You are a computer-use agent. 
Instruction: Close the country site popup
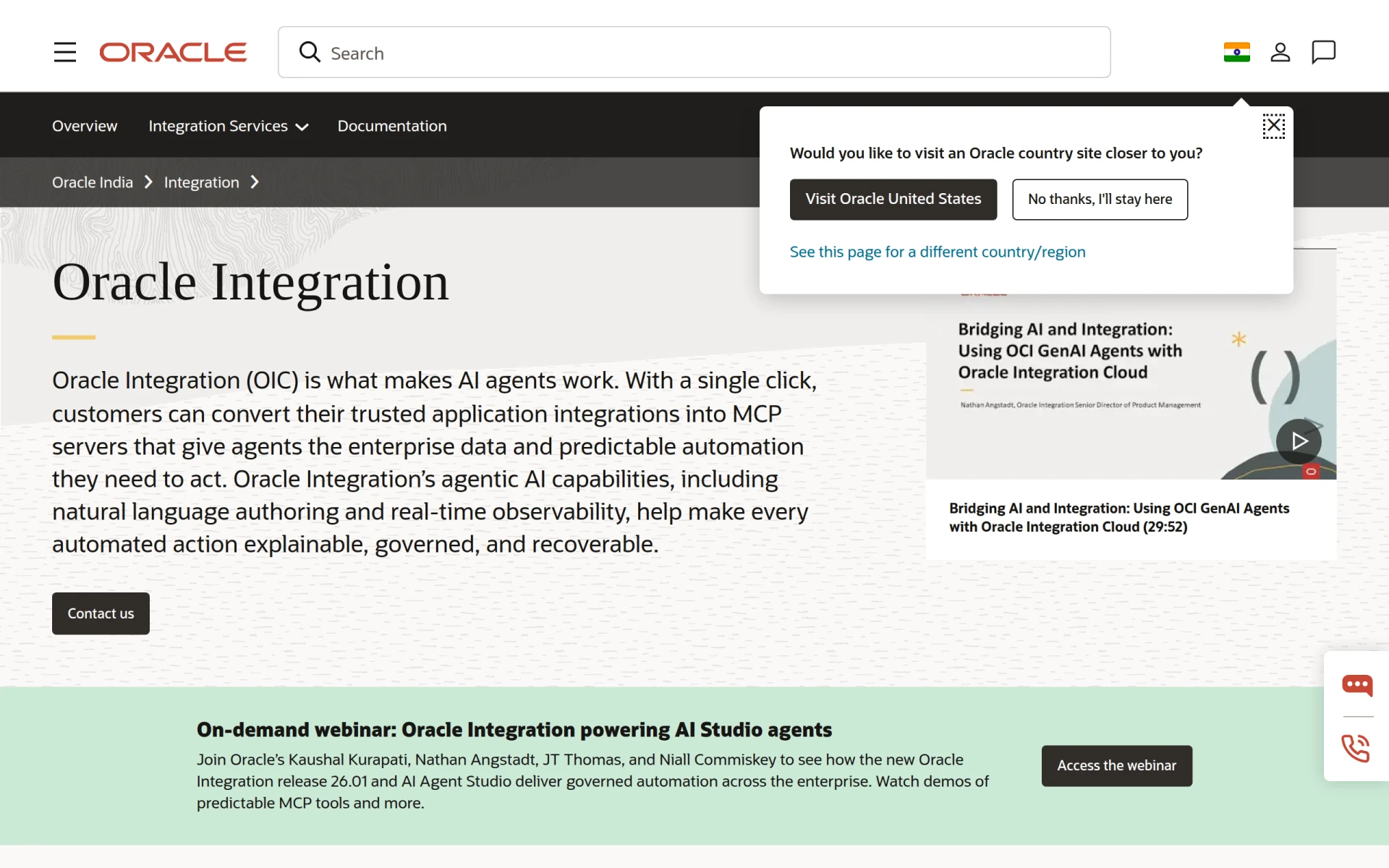coord(1273,126)
